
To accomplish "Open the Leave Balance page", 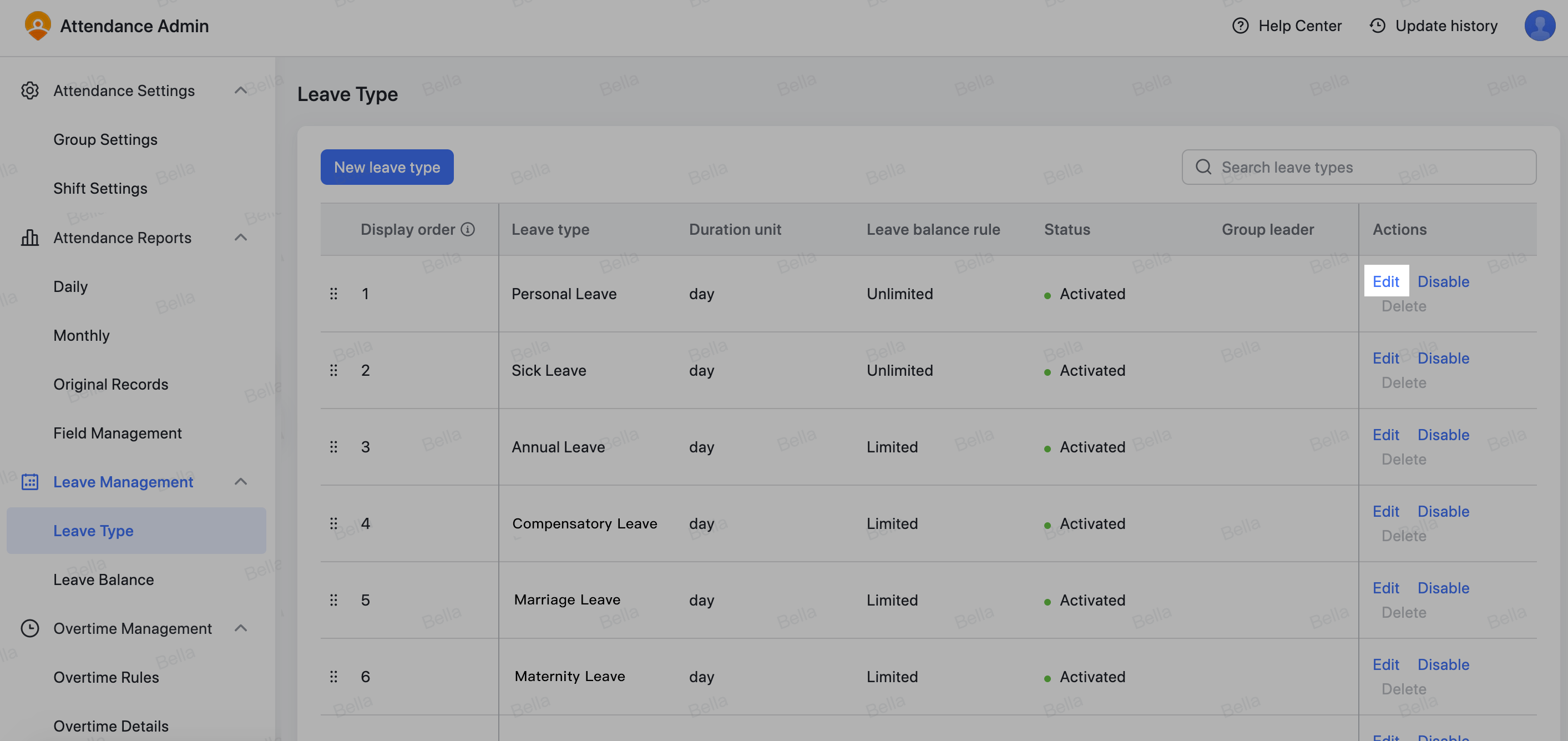I will coord(103,579).
